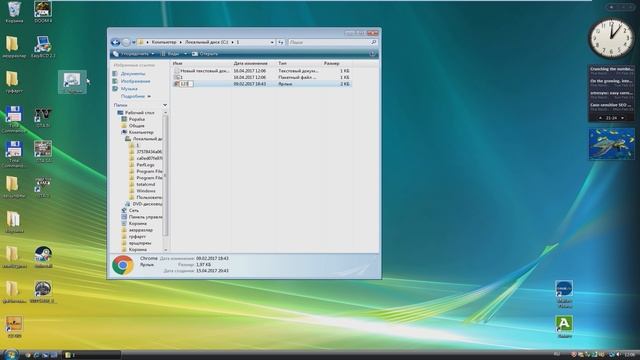Select totalcmd folder in tree
Screen dimensions: 640x360
click(142, 184)
